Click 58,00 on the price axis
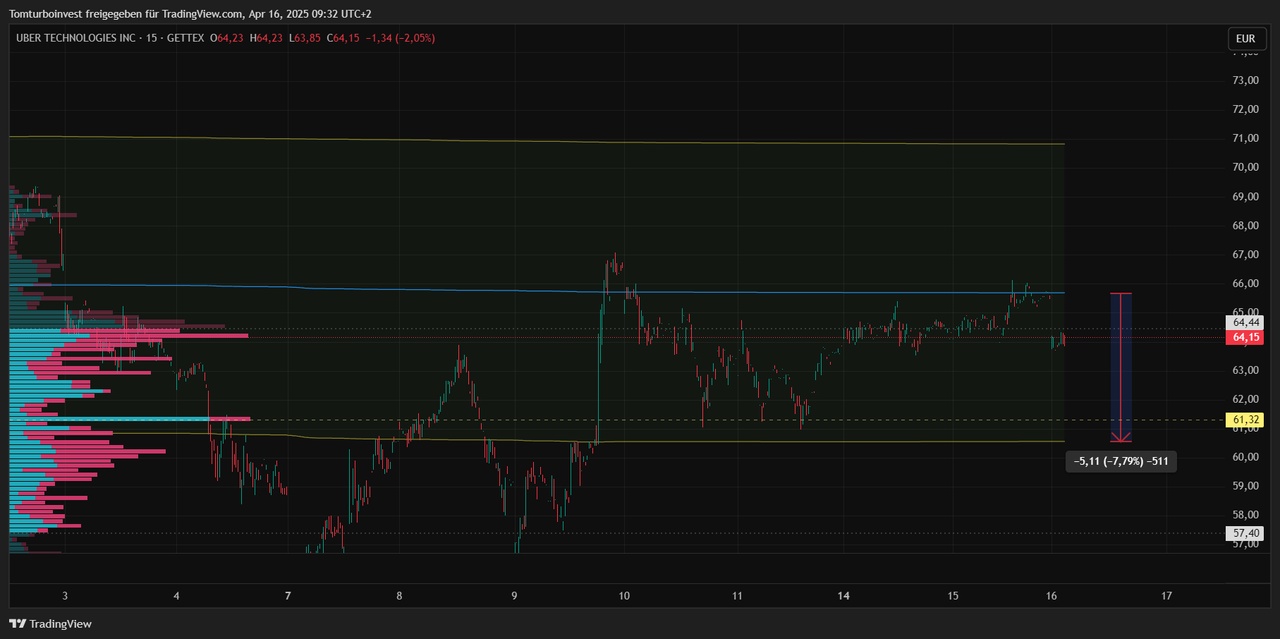 pos(1245,516)
